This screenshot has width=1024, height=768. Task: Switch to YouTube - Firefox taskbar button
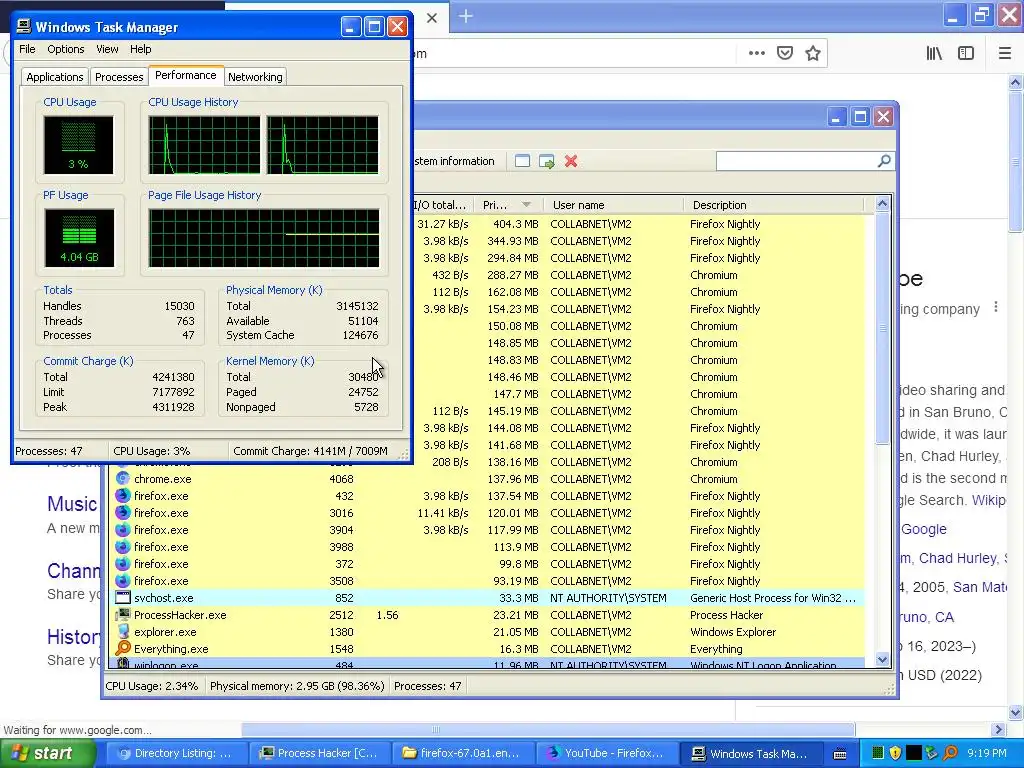pos(607,753)
